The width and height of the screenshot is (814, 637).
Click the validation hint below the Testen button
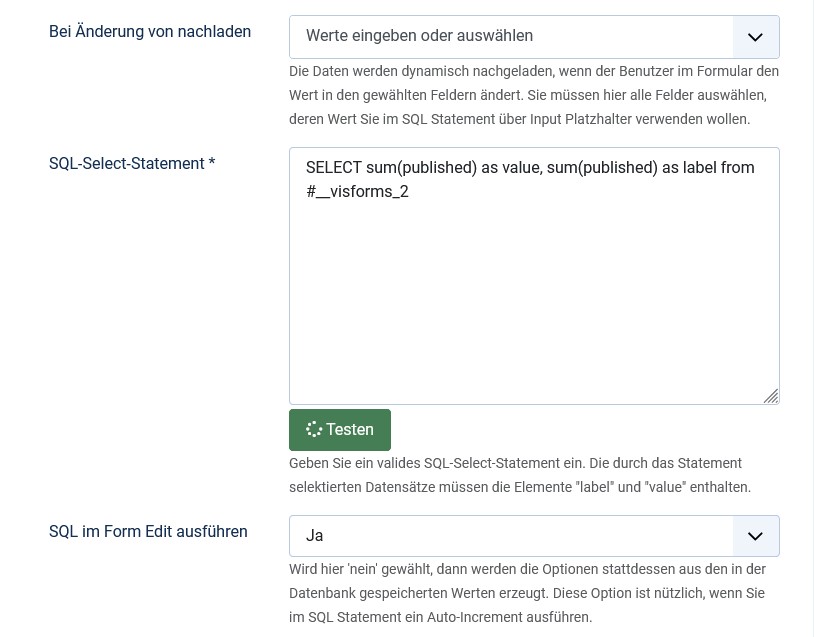click(x=520, y=475)
